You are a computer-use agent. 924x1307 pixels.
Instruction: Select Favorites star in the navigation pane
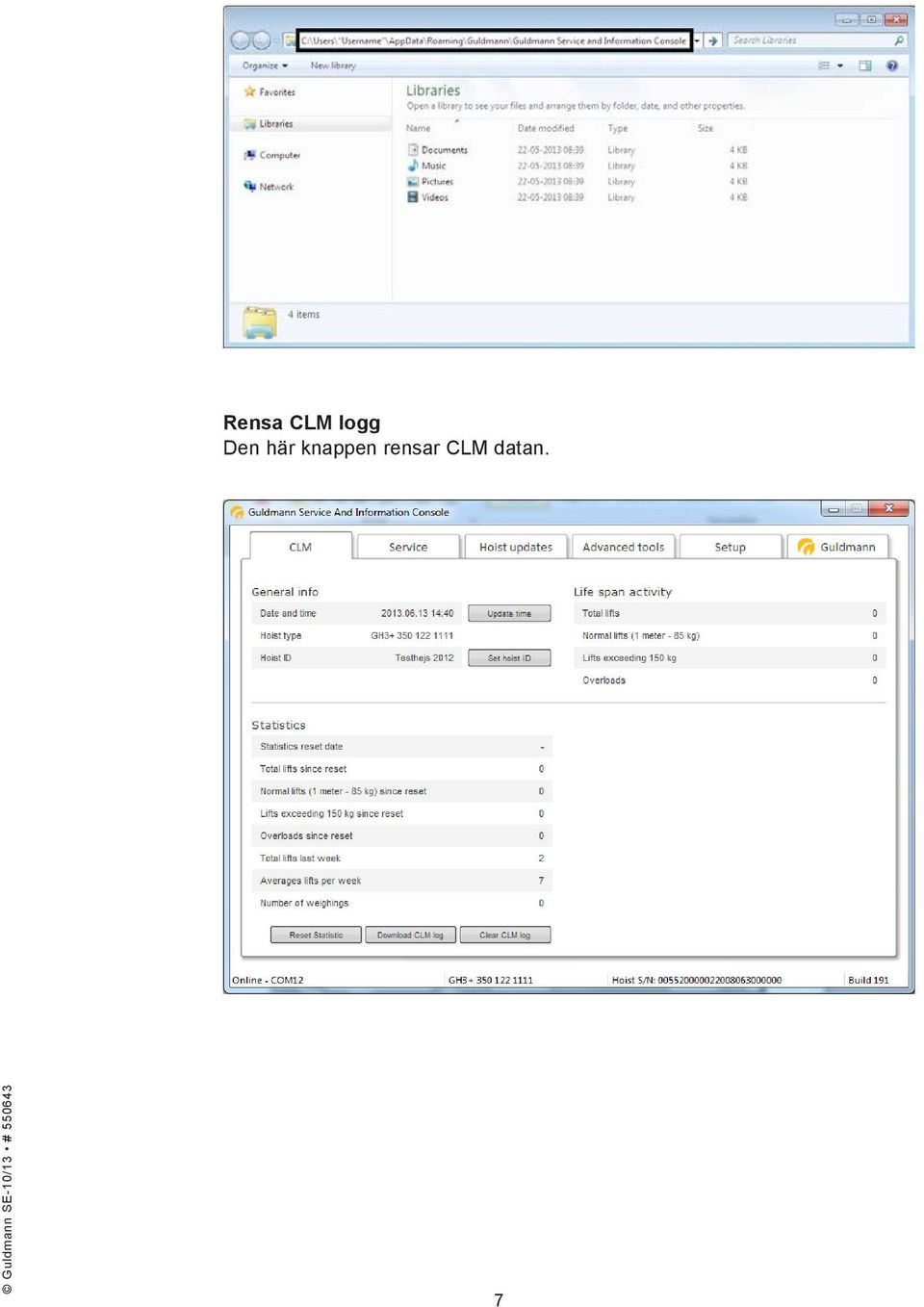coord(249,92)
